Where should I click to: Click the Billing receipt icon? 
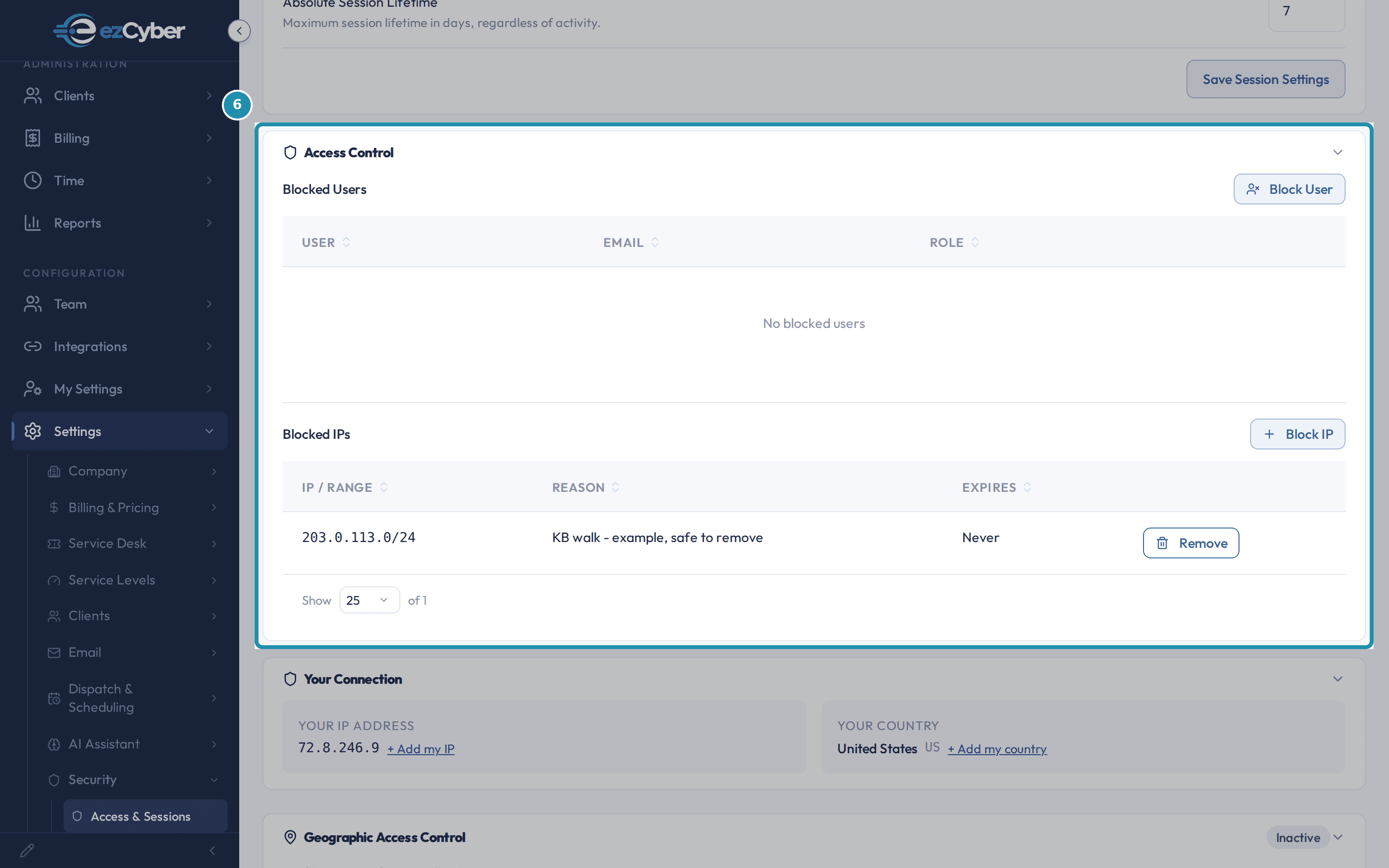tap(33, 138)
